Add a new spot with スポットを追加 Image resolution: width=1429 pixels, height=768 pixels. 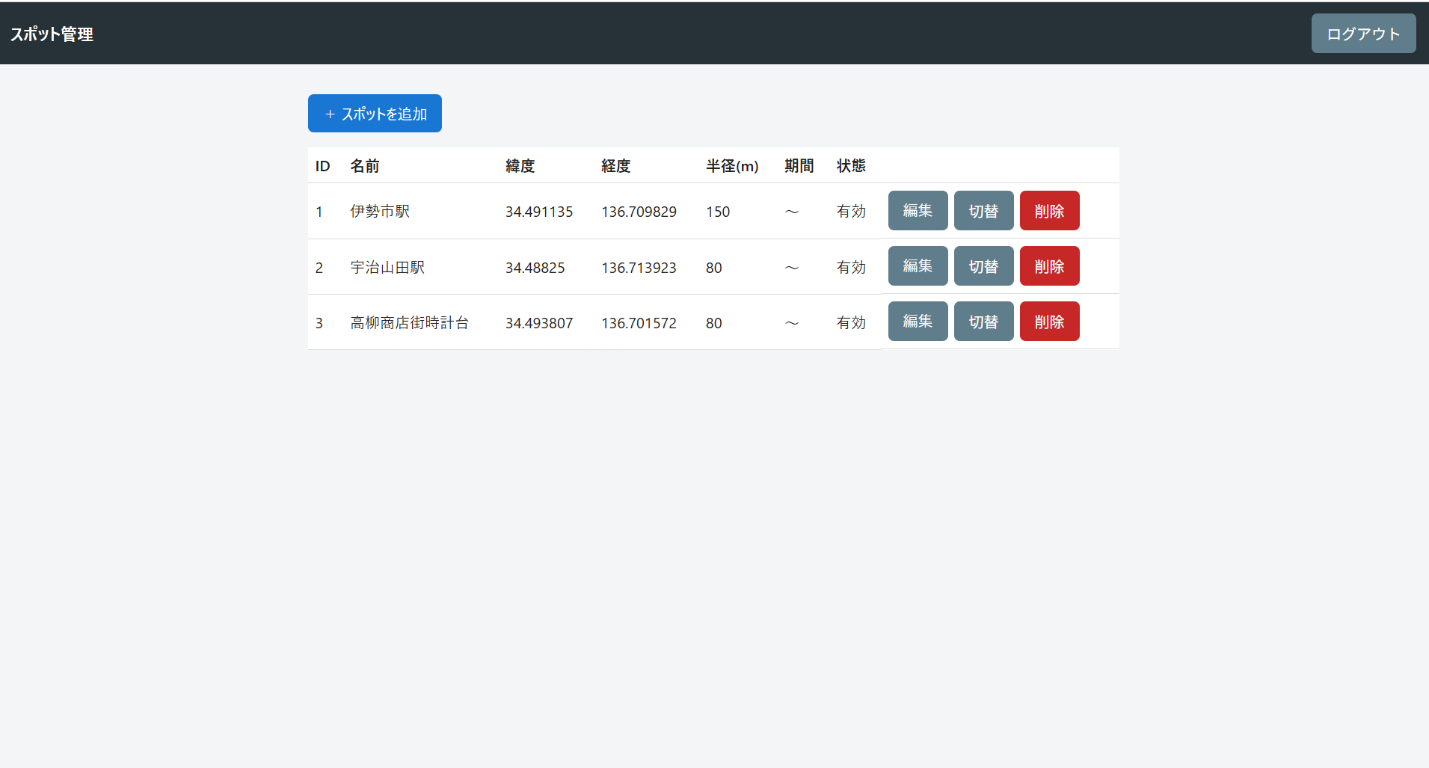point(375,114)
